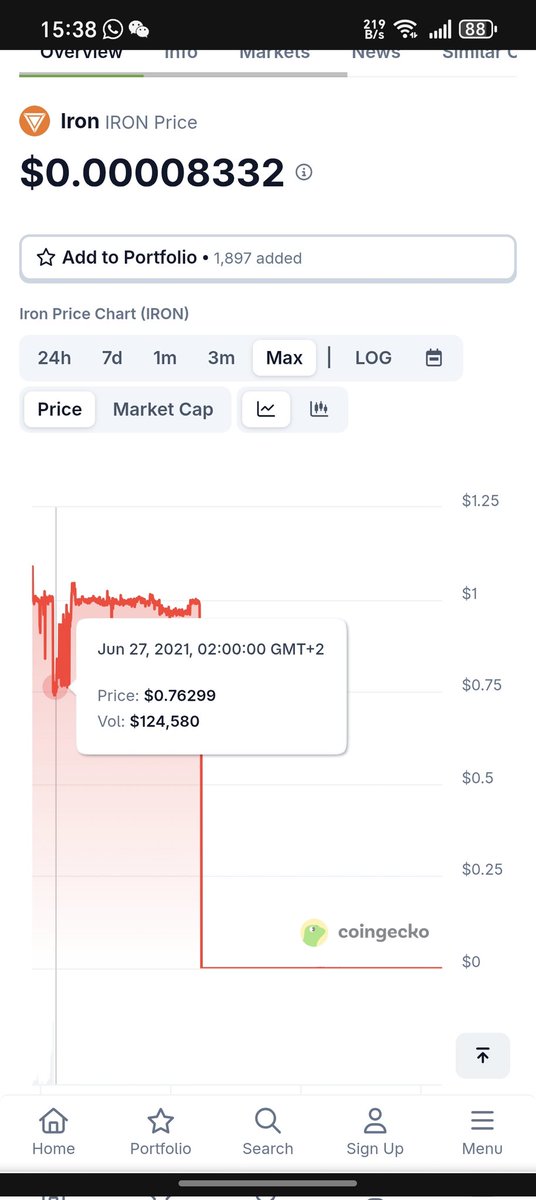Select the 1m time range

[165, 358]
